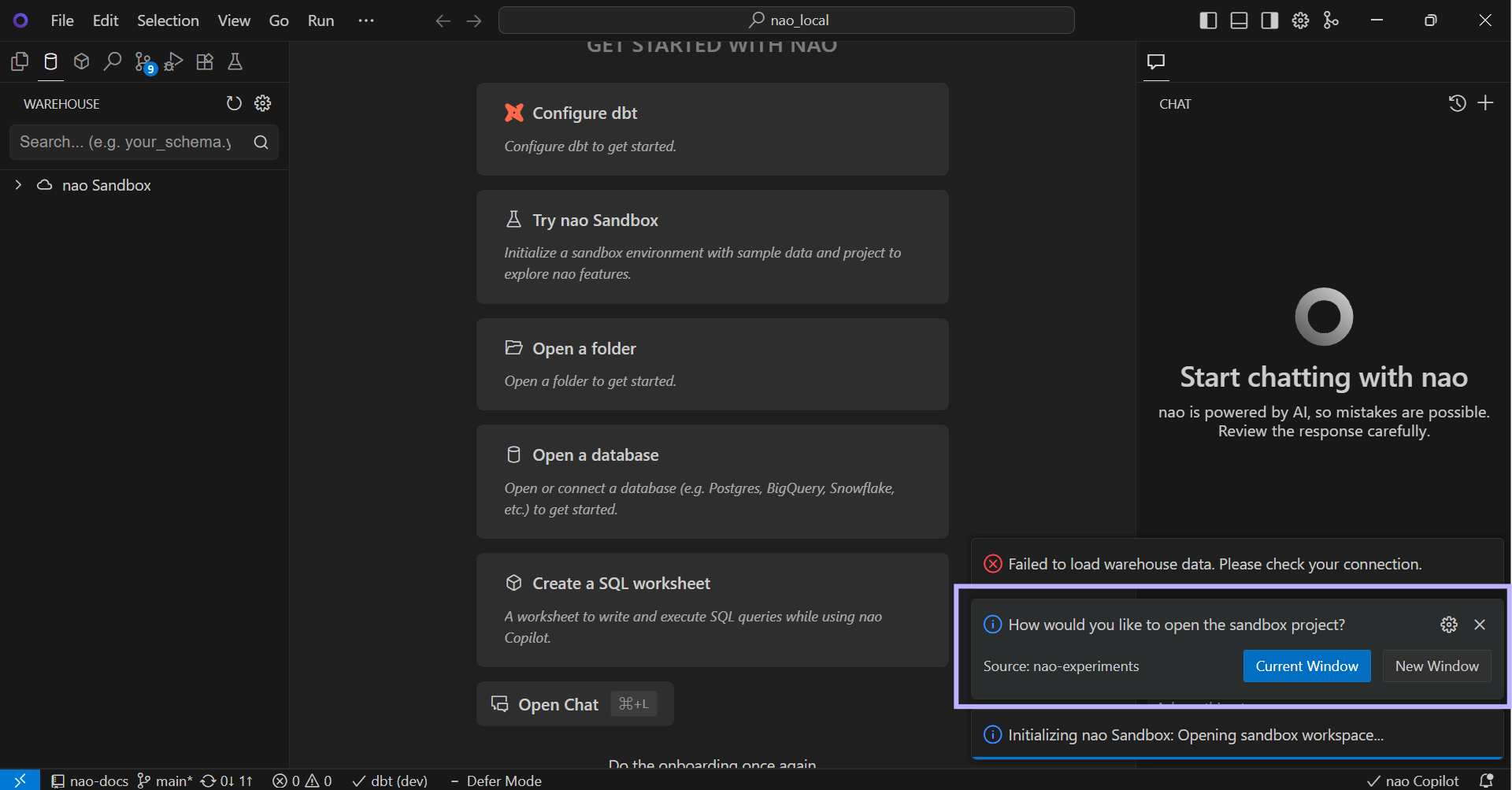1512x790 pixels.
Task: Click the WAREHOUSE panel header title
Action: point(61,104)
